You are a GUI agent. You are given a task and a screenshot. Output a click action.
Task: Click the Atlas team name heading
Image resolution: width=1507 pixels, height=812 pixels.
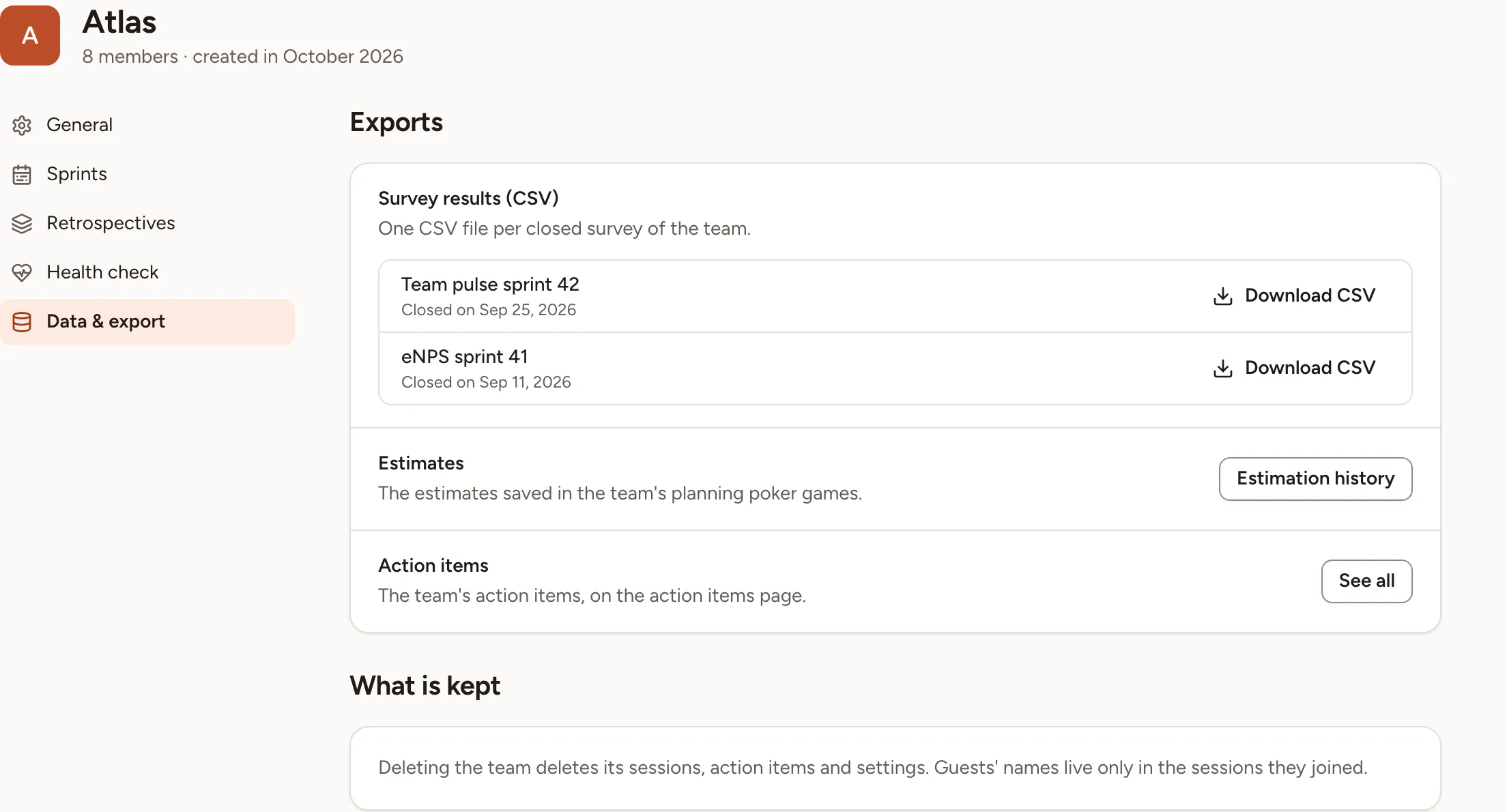(119, 22)
